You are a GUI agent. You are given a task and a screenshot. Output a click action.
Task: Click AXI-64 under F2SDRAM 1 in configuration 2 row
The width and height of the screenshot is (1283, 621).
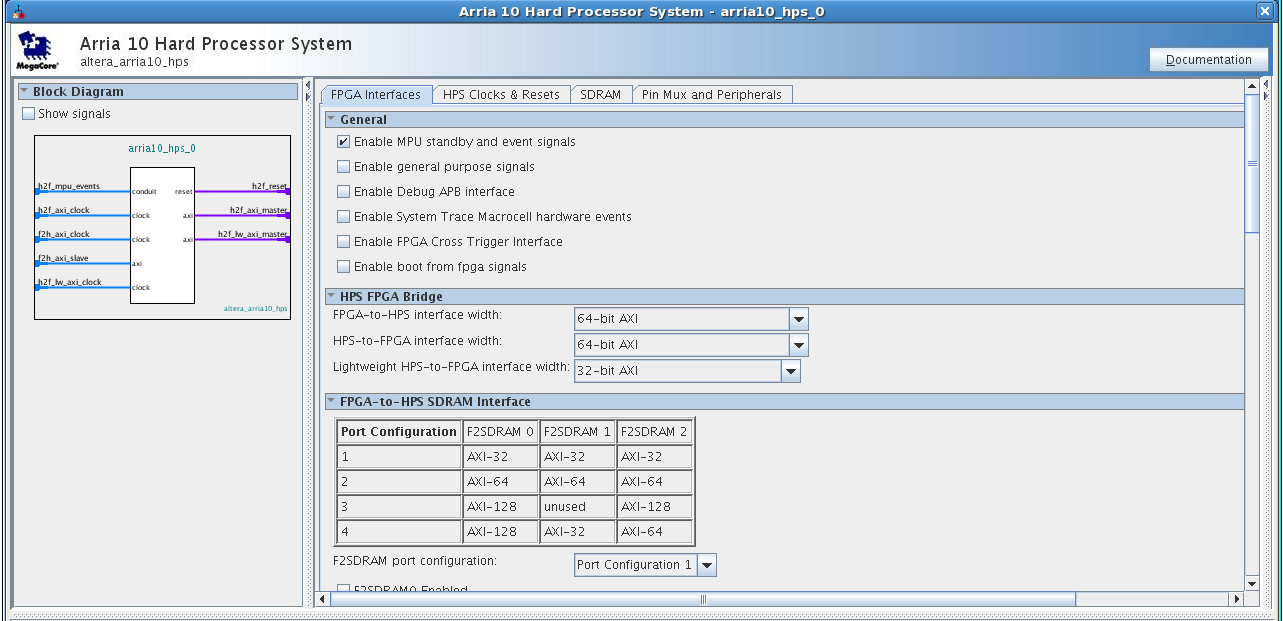577,482
